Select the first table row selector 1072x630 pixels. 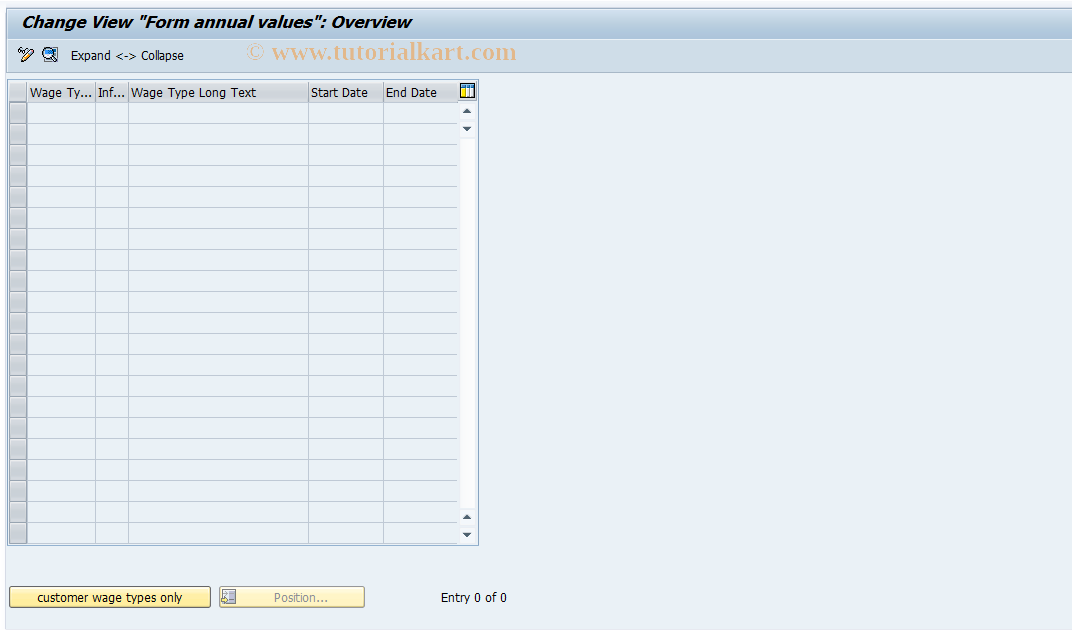[x=18, y=113]
